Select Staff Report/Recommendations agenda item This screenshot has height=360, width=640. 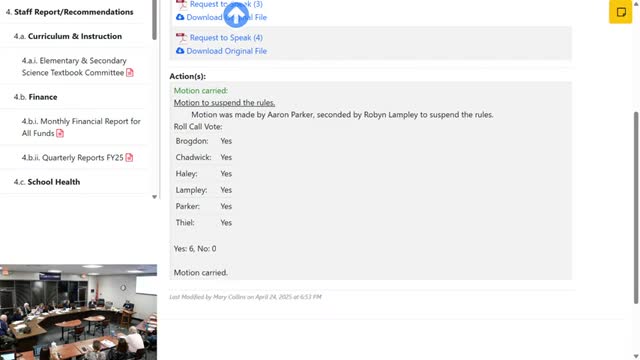[70, 12]
